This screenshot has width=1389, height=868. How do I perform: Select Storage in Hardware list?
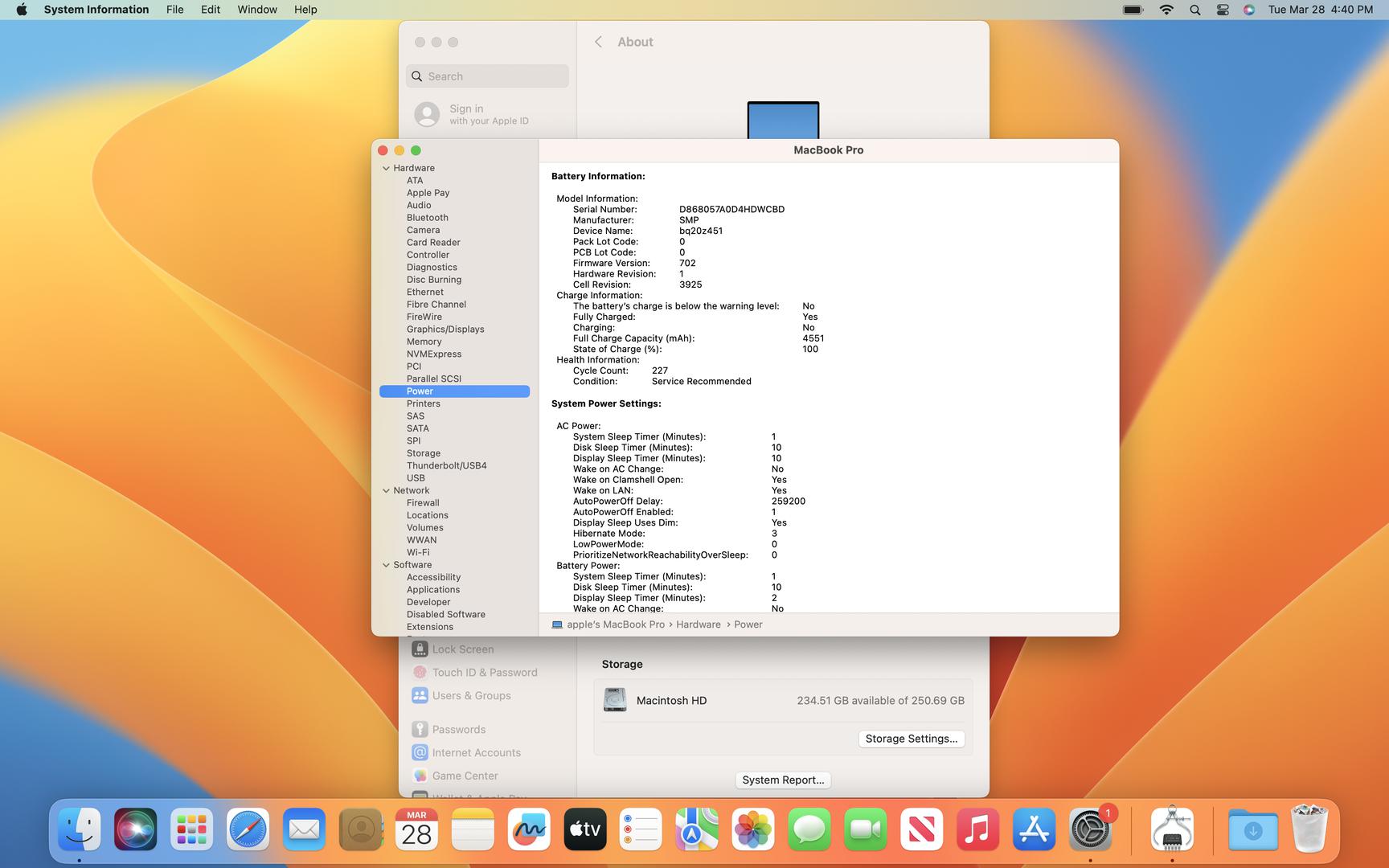pyautogui.click(x=424, y=453)
